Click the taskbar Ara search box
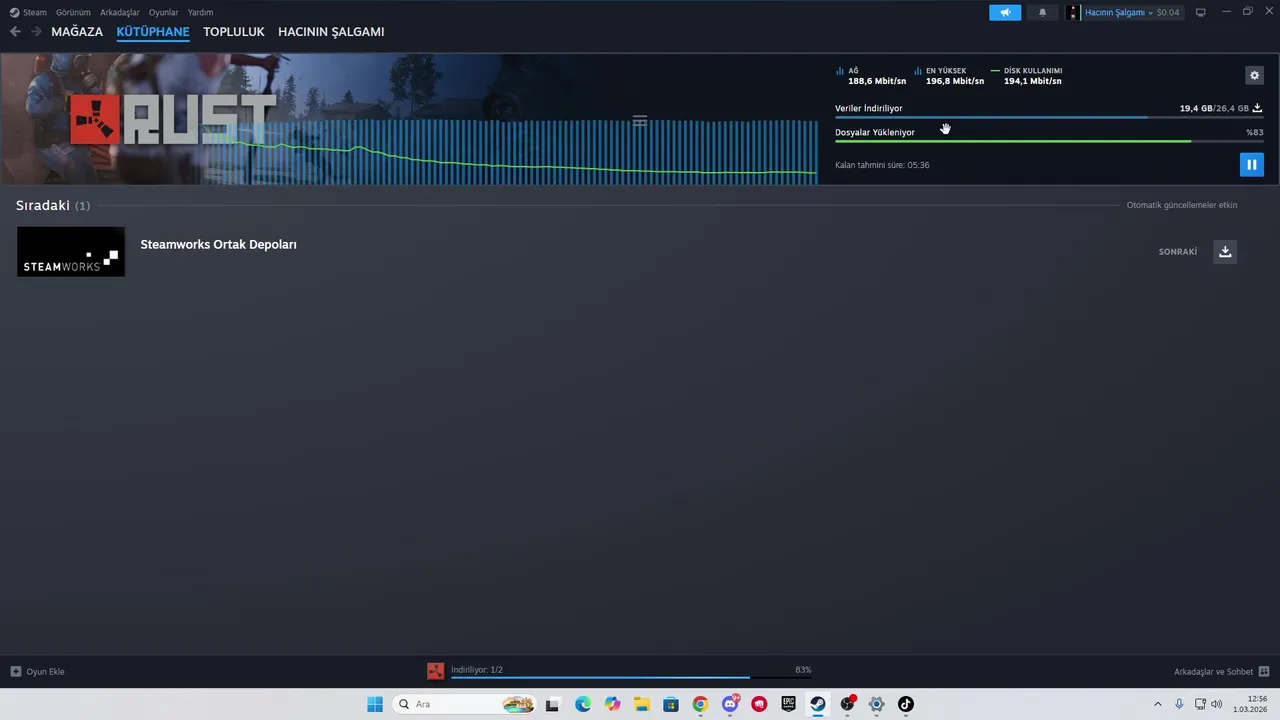 pos(465,704)
